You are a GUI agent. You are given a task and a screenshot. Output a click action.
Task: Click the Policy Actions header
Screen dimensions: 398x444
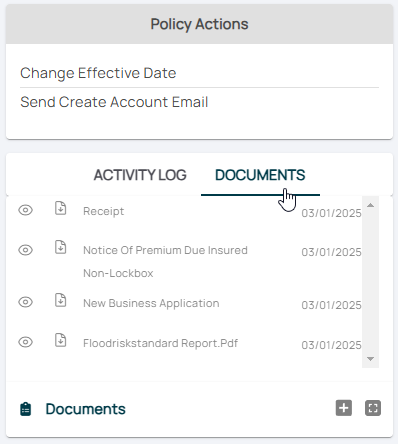pos(199,24)
